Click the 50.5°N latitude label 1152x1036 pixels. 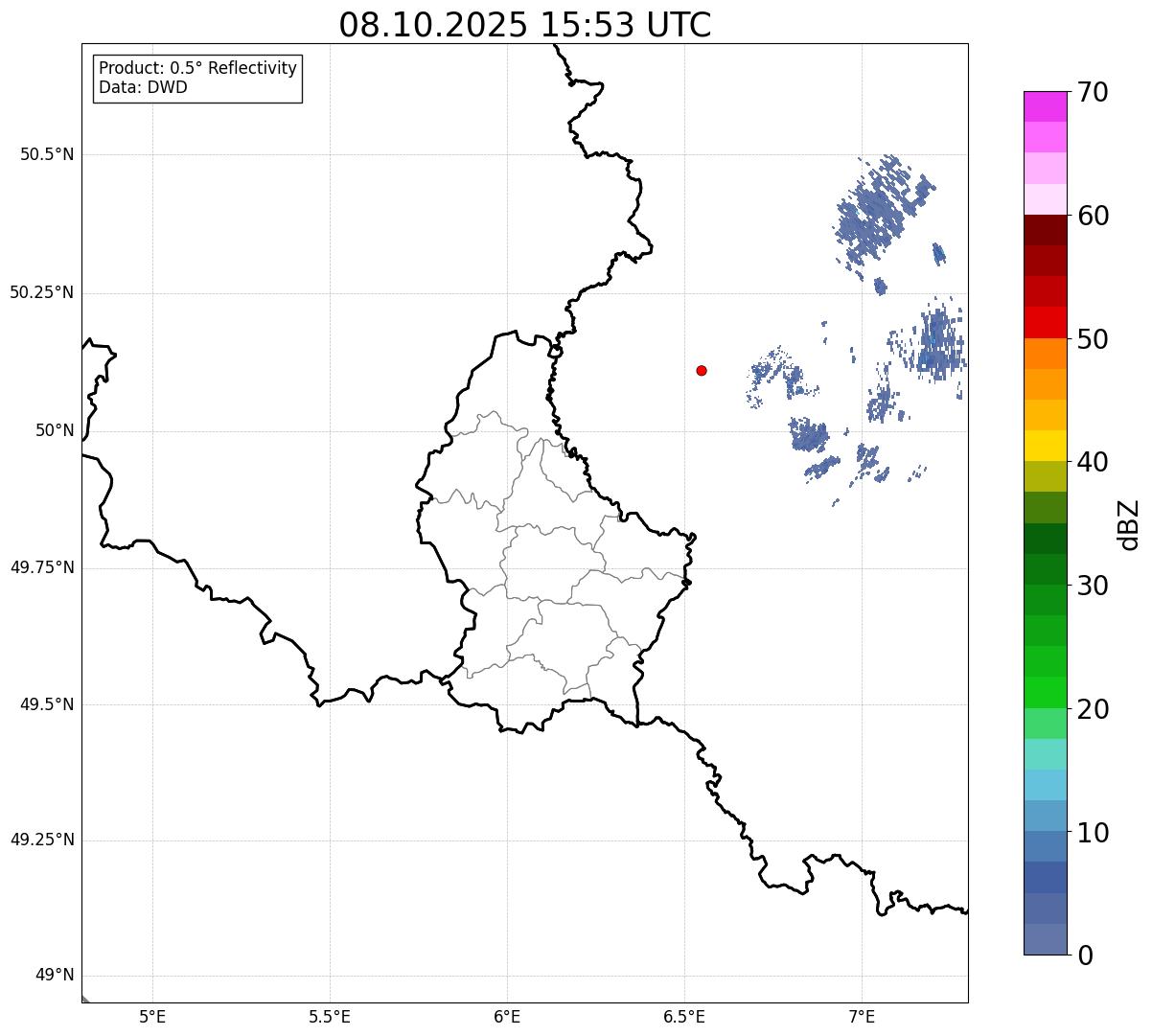pyautogui.click(x=47, y=154)
